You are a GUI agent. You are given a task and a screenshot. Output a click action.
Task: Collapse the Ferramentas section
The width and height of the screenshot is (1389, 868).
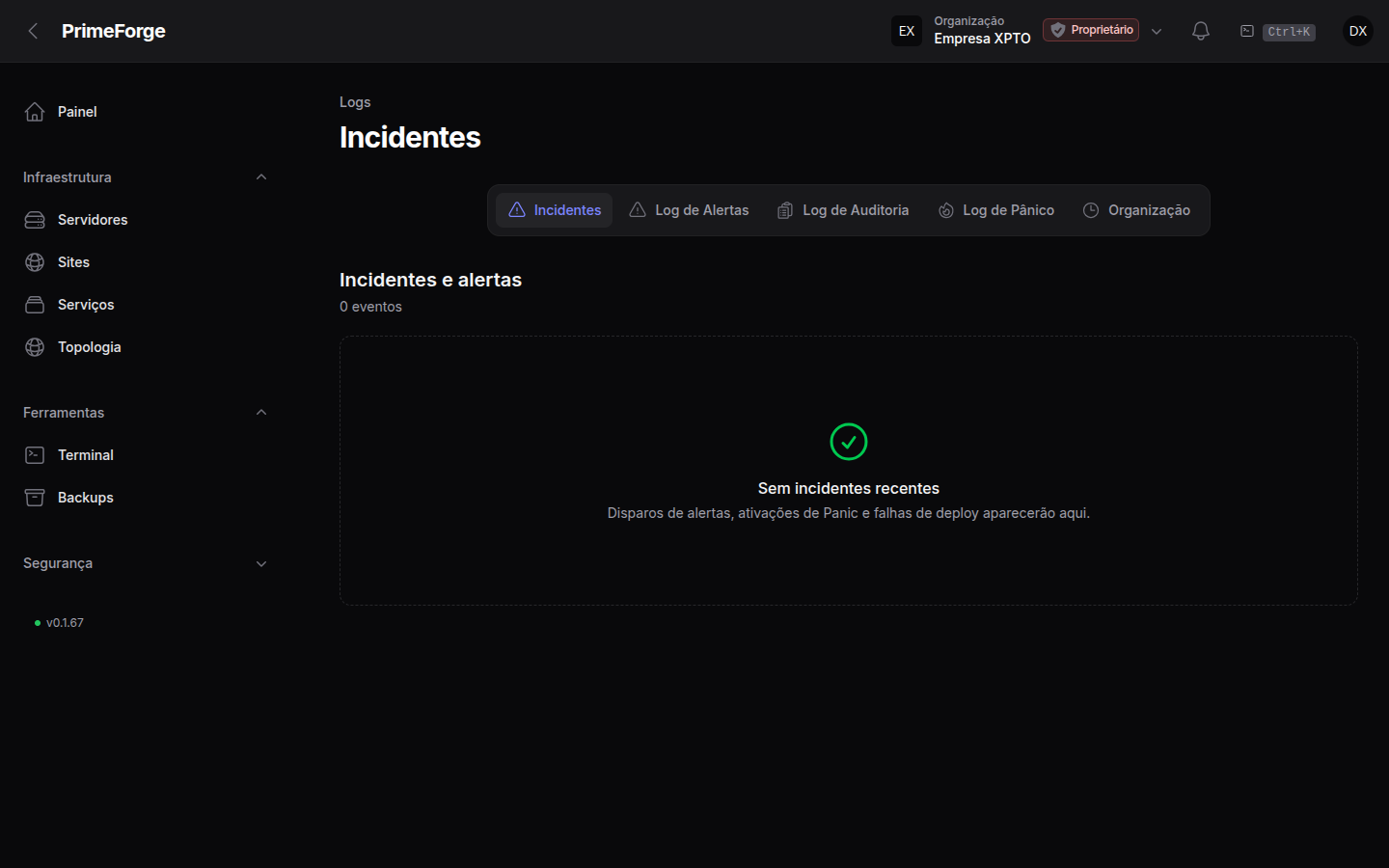261,413
